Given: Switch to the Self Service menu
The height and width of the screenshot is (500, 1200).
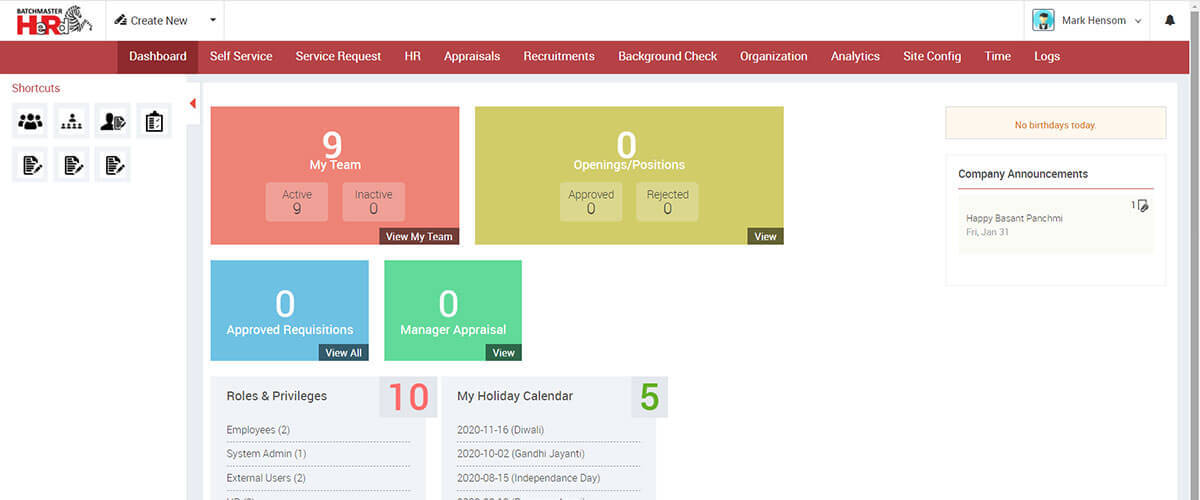Looking at the screenshot, I should click(x=240, y=56).
